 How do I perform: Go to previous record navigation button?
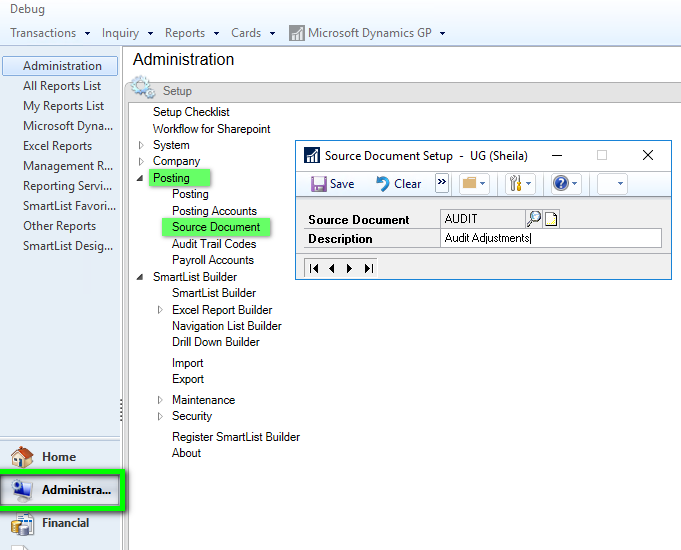pyautogui.click(x=332, y=268)
